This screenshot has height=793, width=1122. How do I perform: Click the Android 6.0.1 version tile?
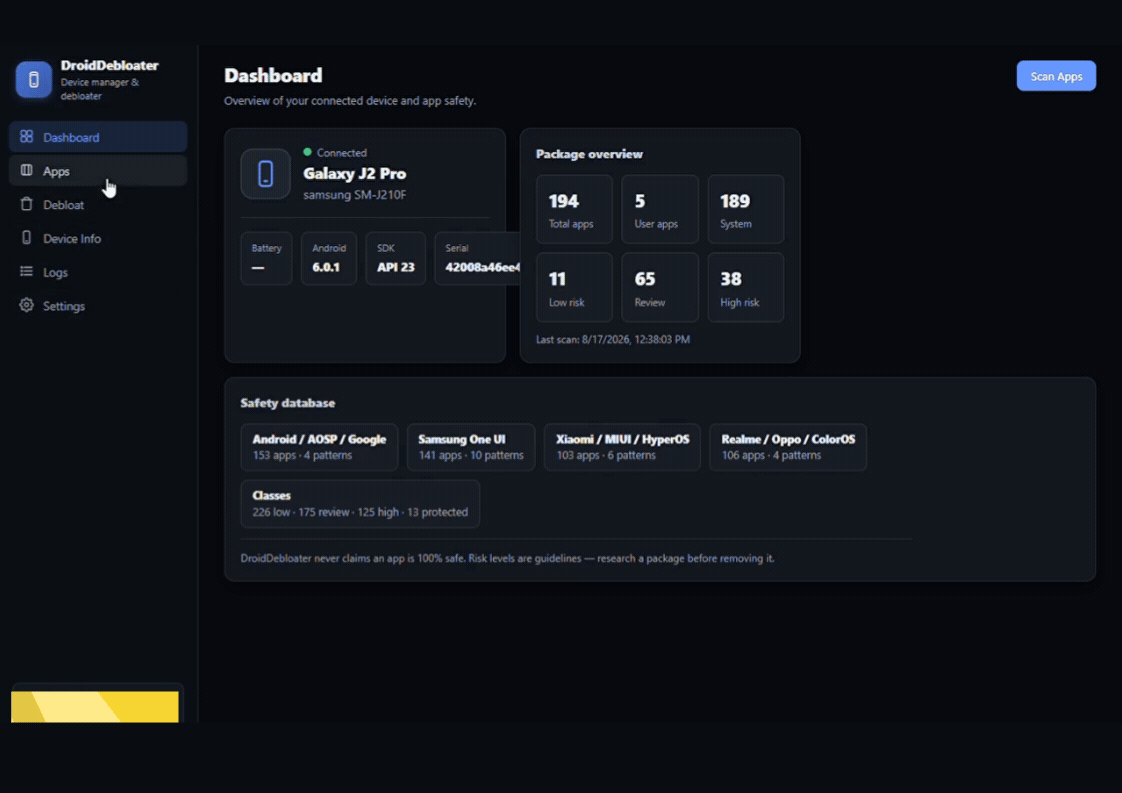pyautogui.click(x=329, y=258)
